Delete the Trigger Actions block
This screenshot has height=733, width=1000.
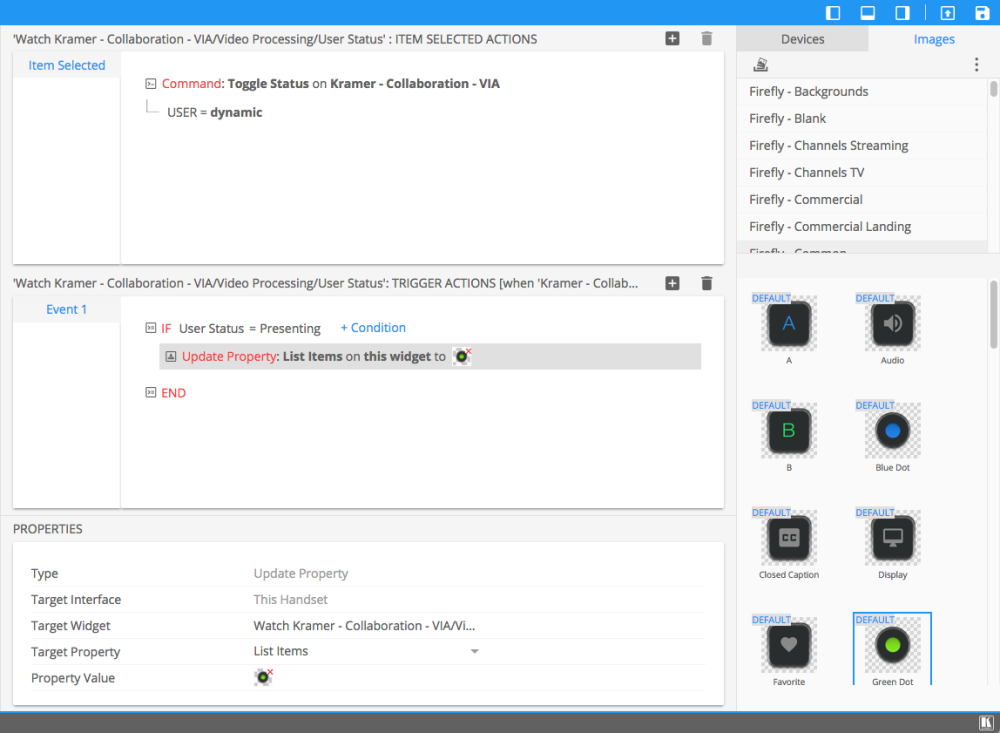[707, 283]
